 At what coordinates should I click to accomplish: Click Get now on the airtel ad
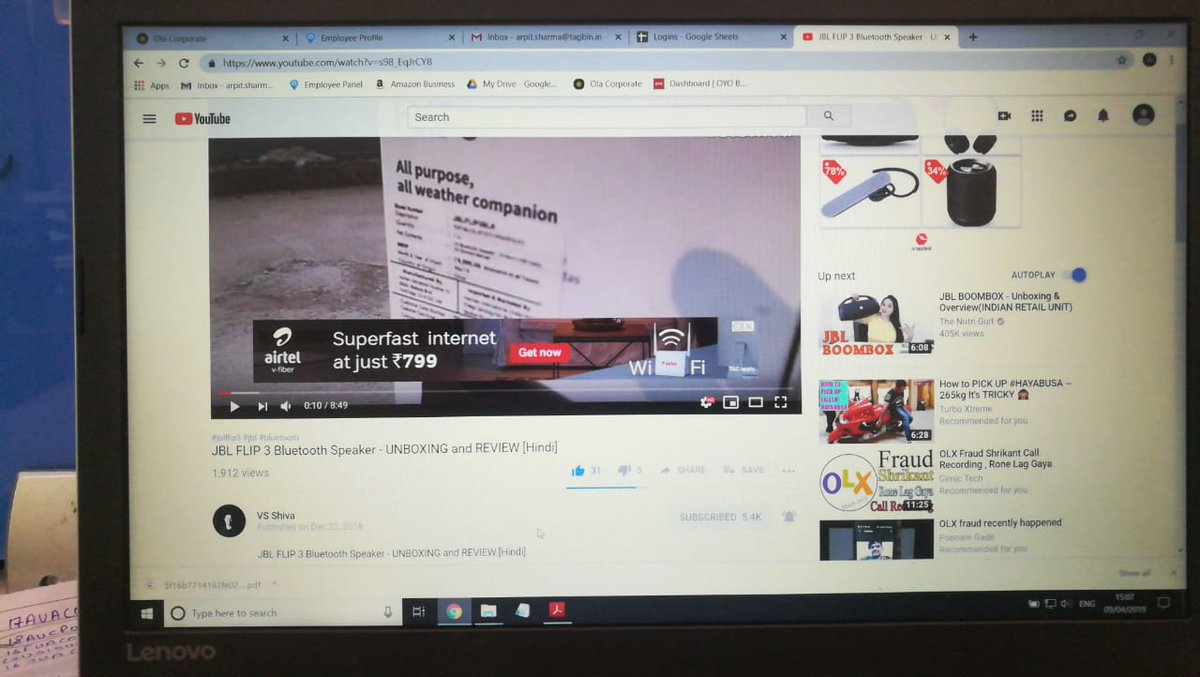click(x=539, y=352)
